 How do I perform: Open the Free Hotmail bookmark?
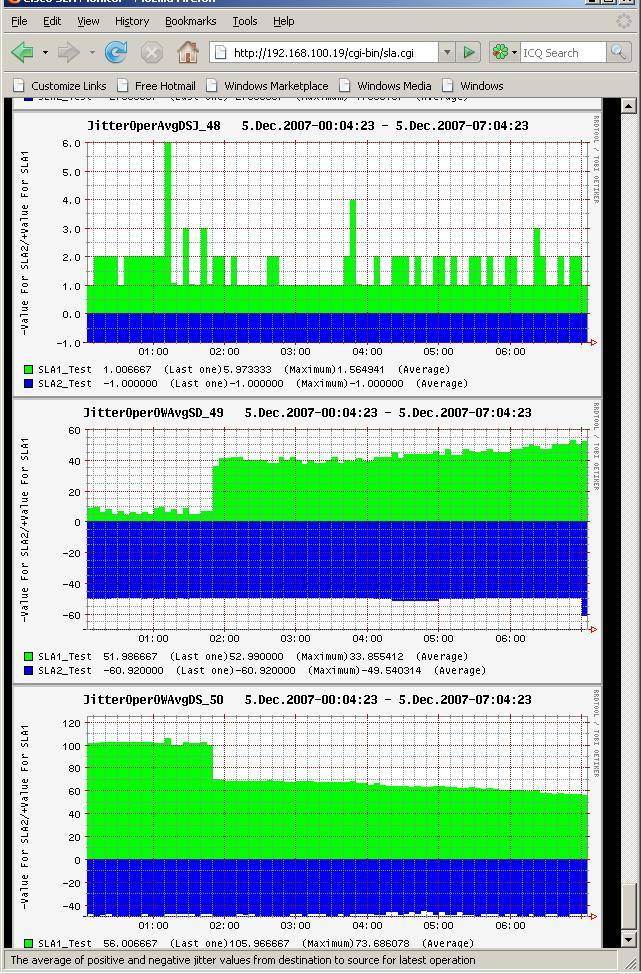[x=165, y=86]
